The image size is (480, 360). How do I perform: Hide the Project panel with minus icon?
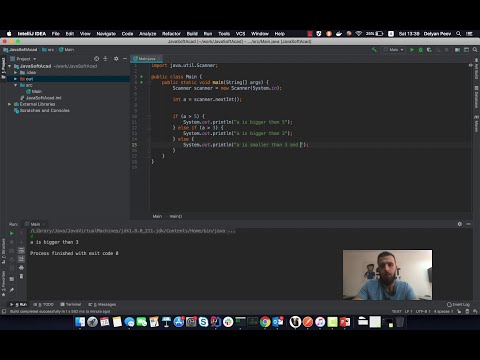click(125, 59)
